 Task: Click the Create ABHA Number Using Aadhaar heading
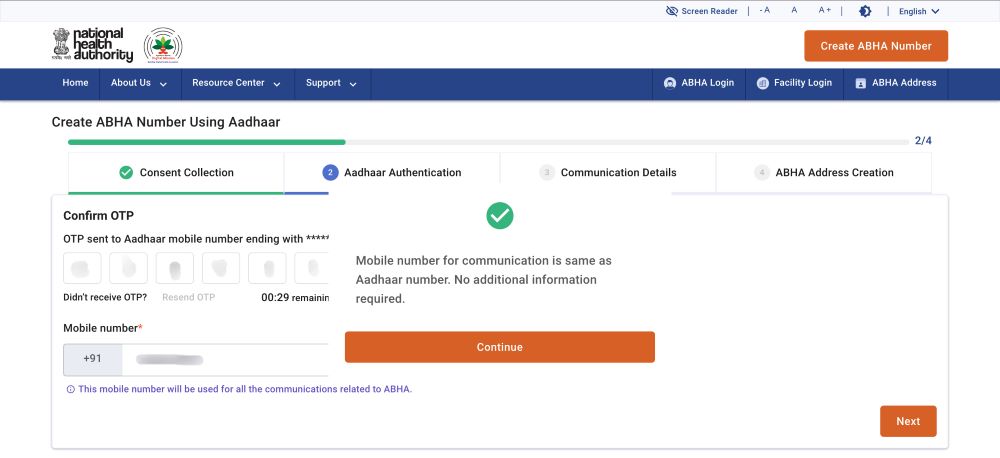166,122
